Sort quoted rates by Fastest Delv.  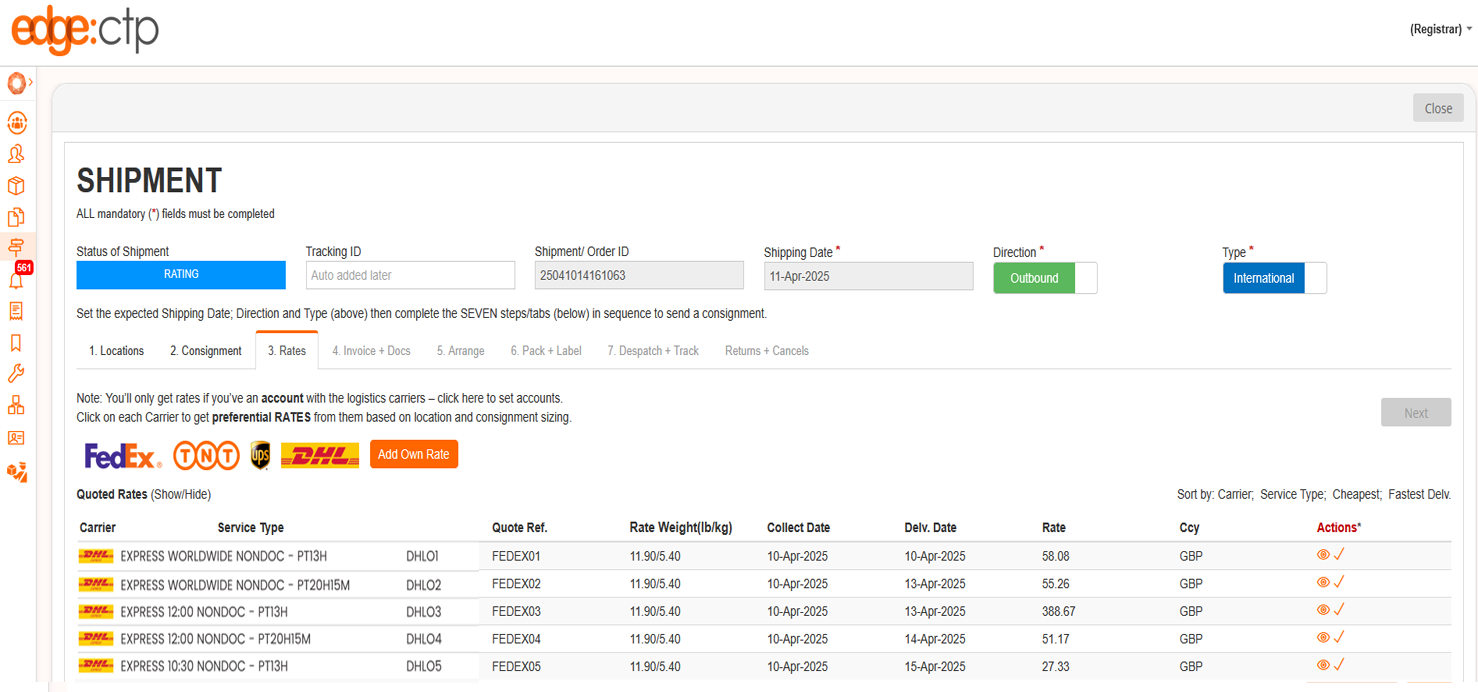pyautogui.click(x=1420, y=494)
